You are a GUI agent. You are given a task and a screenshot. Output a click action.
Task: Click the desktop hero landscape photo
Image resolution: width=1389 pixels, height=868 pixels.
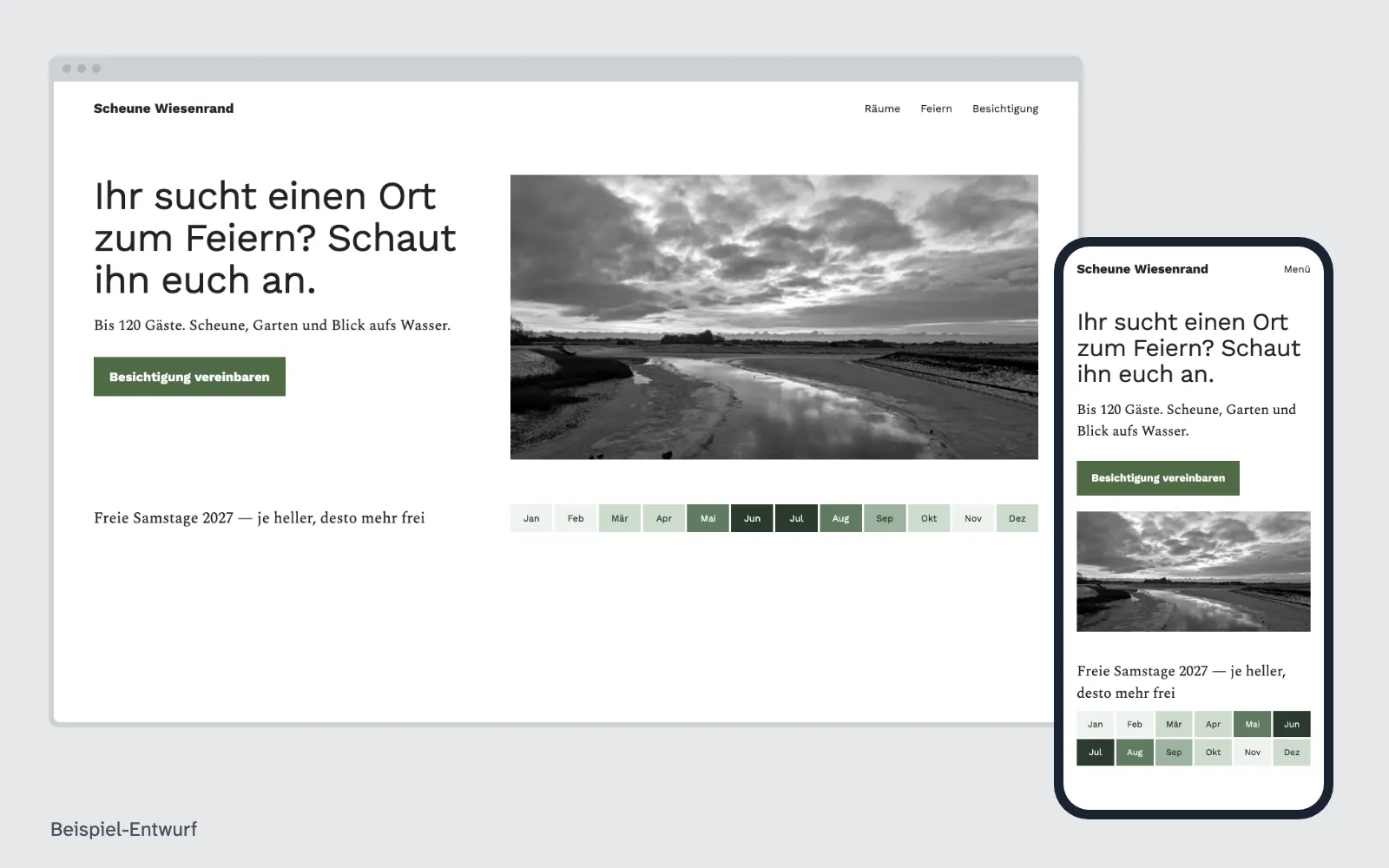774,317
